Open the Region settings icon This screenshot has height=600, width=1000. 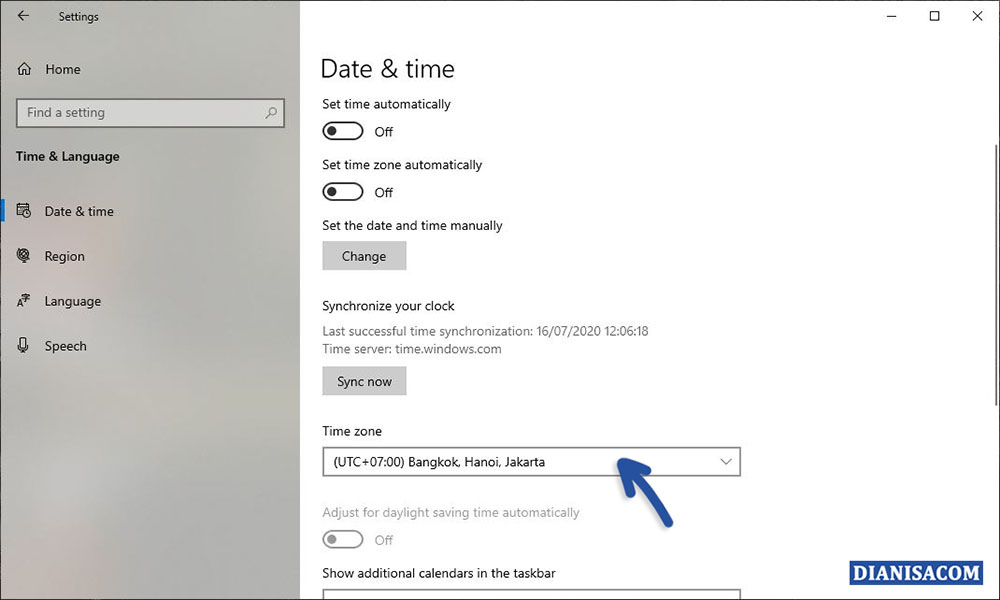click(x=22, y=256)
